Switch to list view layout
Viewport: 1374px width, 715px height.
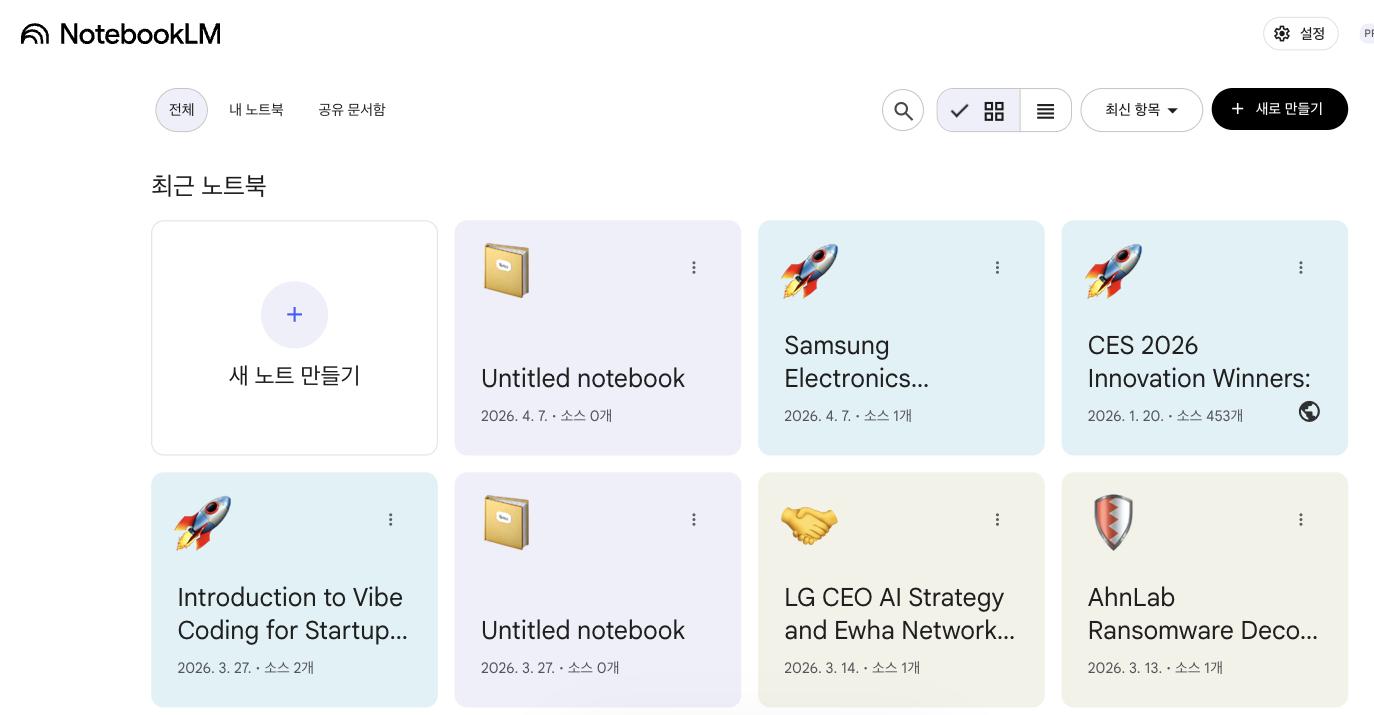coord(1045,110)
